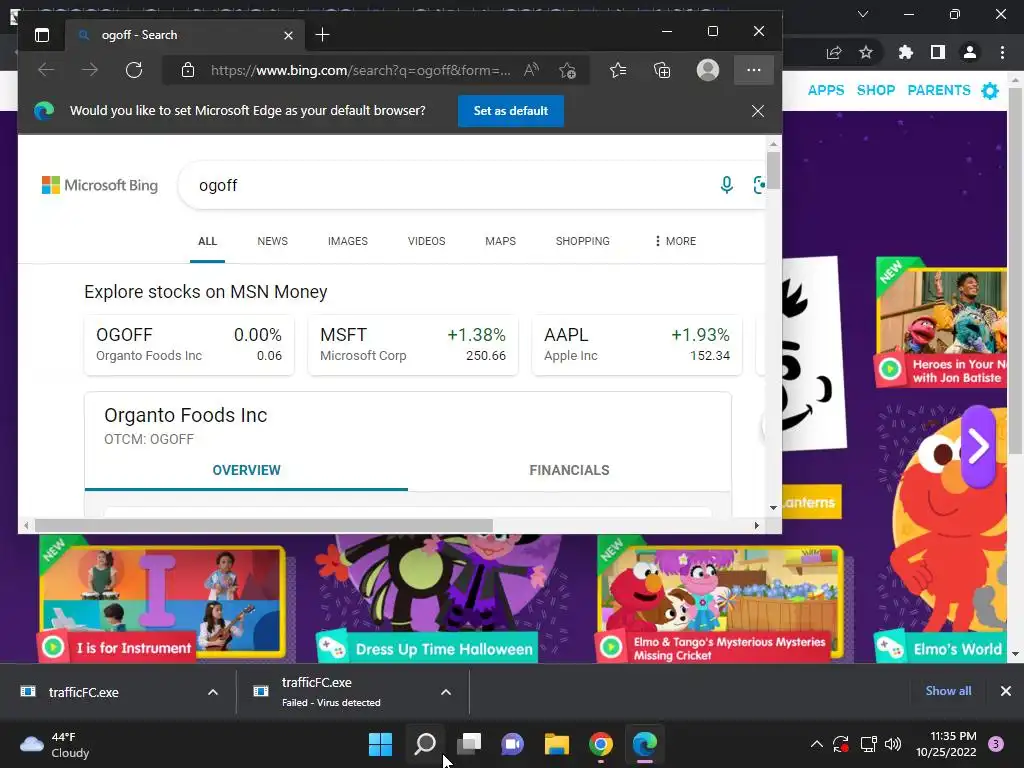
Task: Refresh the Bing search page
Action: [x=134, y=70]
